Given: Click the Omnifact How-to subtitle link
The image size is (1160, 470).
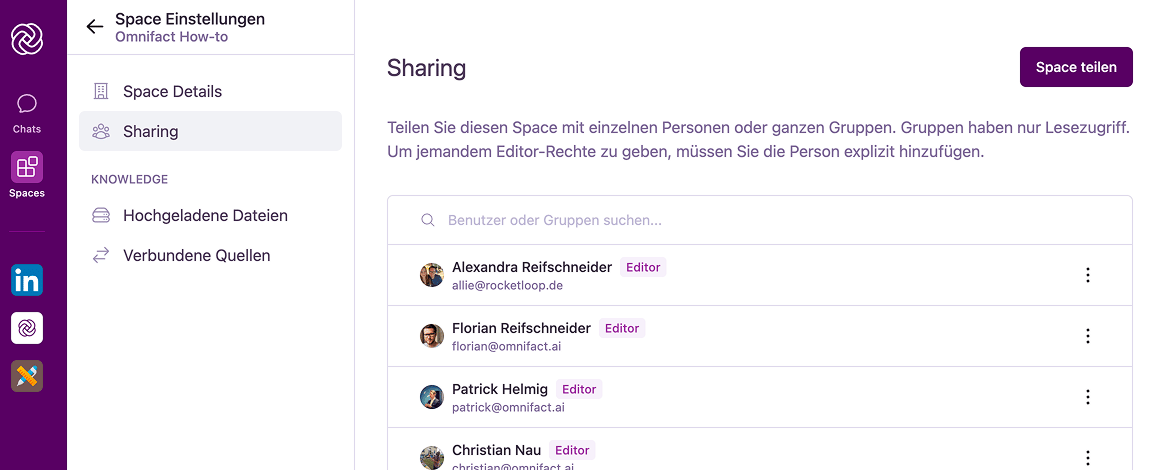Looking at the screenshot, I should [172, 37].
